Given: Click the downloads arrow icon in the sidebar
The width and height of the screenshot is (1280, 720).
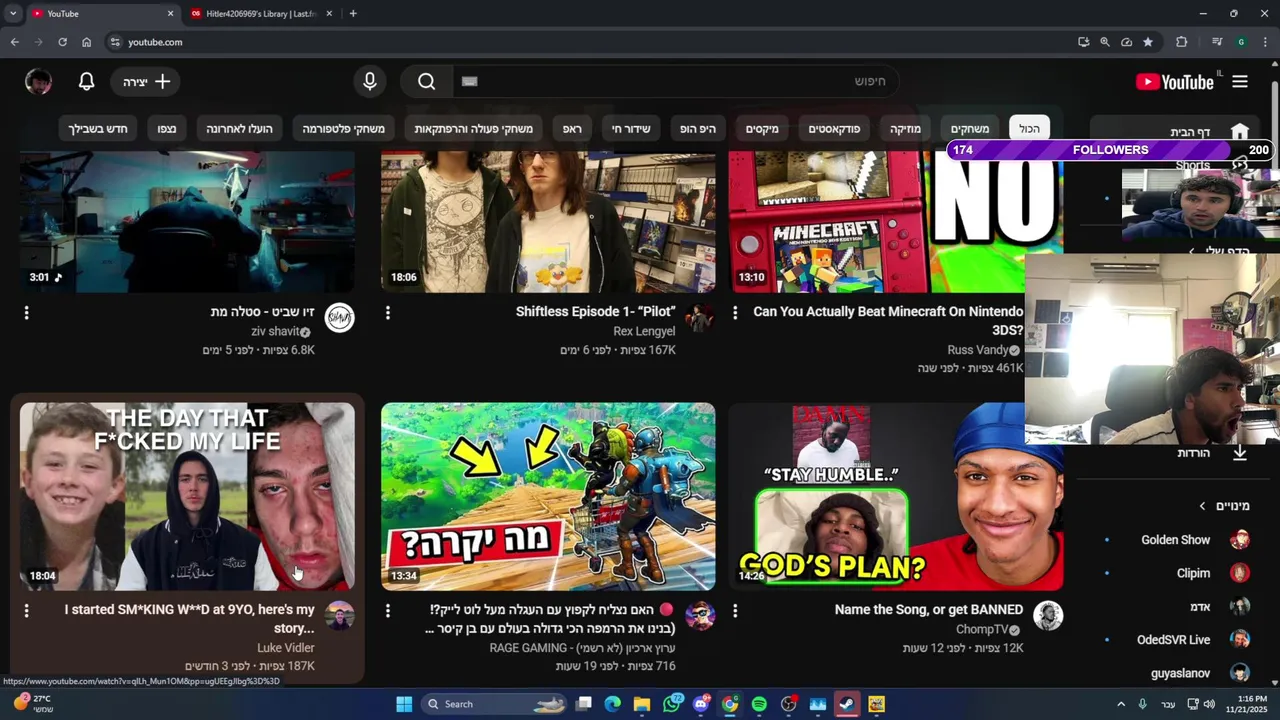Looking at the screenshot, I should [x=1240, y=453].
